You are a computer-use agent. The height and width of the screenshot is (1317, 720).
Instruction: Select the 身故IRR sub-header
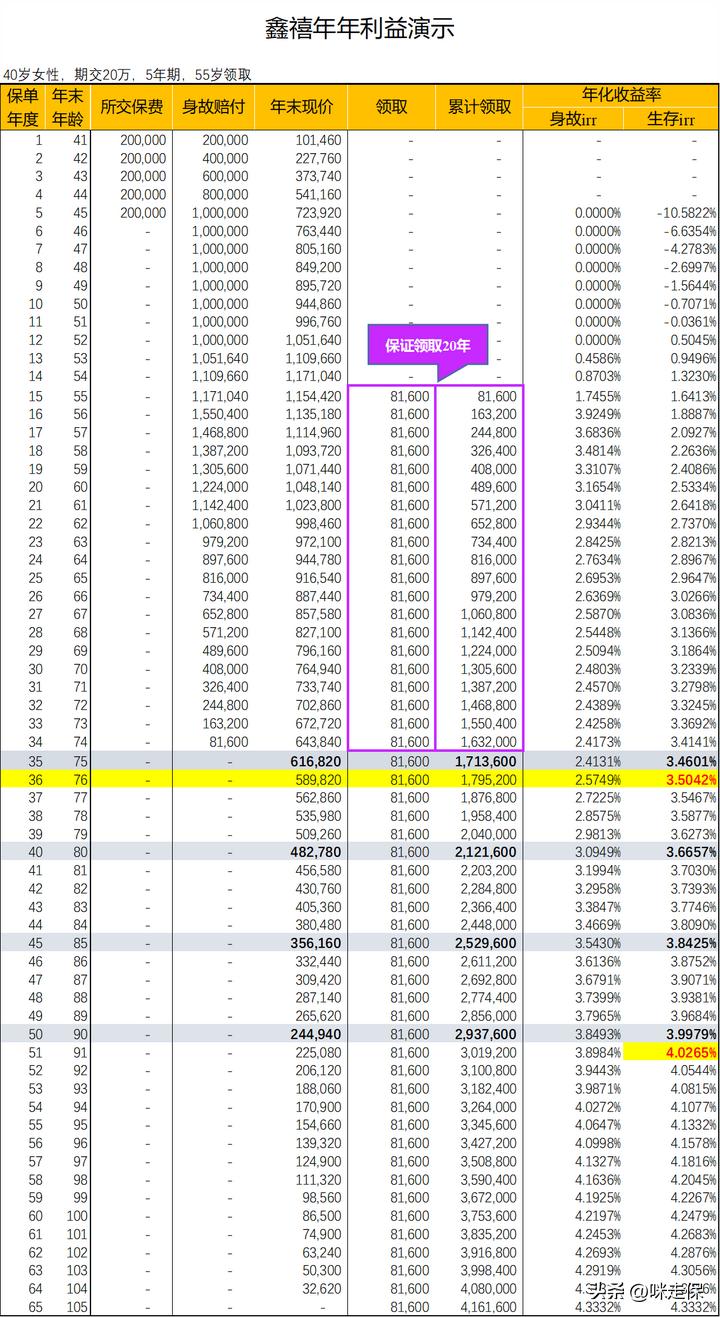[572, 119]
